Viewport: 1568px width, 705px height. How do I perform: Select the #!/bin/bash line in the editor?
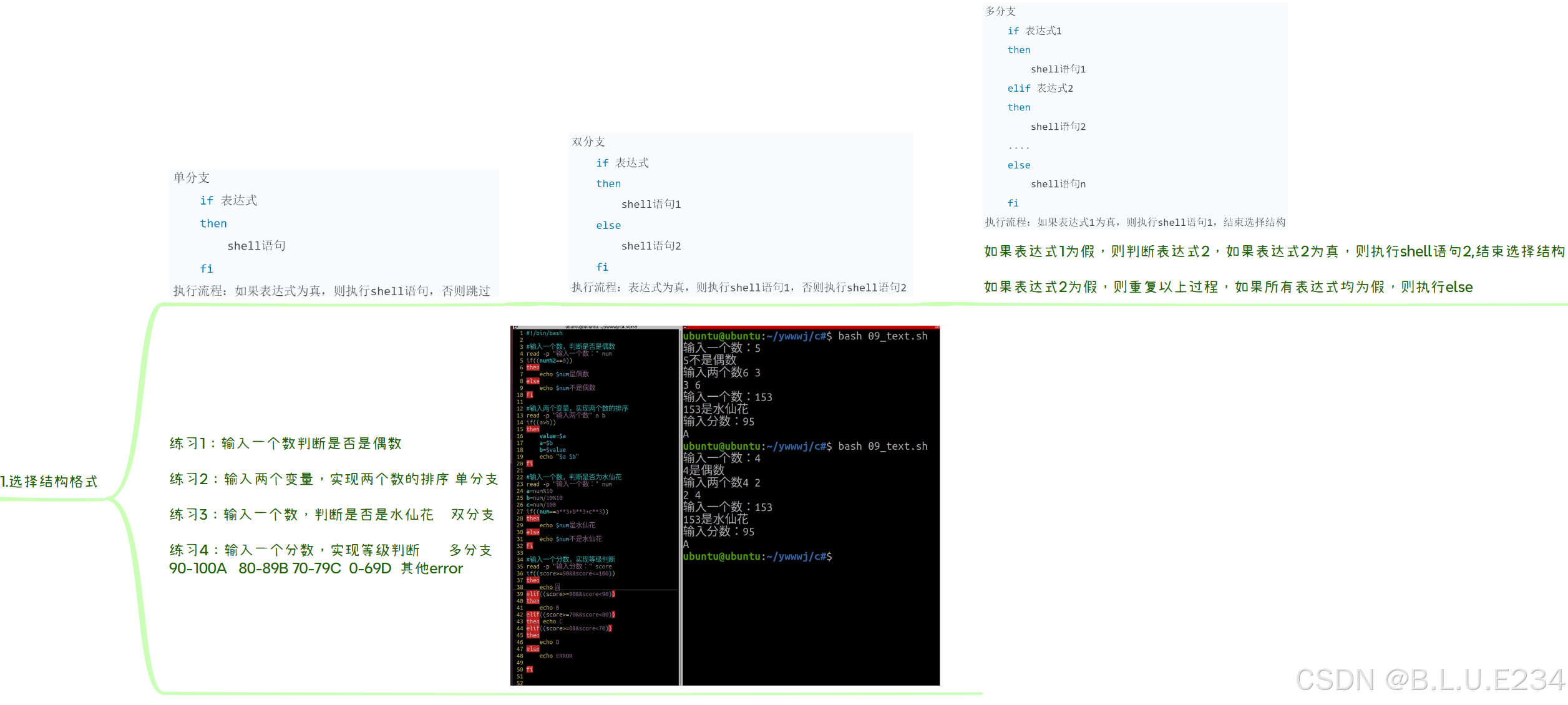(x=545, y=333)
